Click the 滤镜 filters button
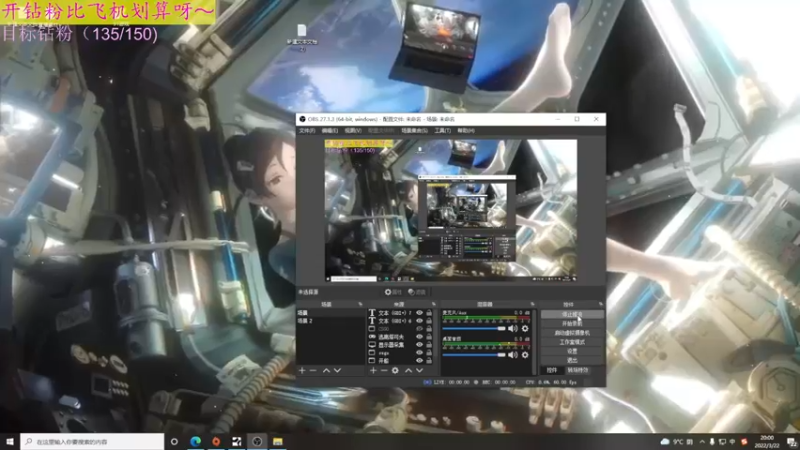 [x=417, y=292]
